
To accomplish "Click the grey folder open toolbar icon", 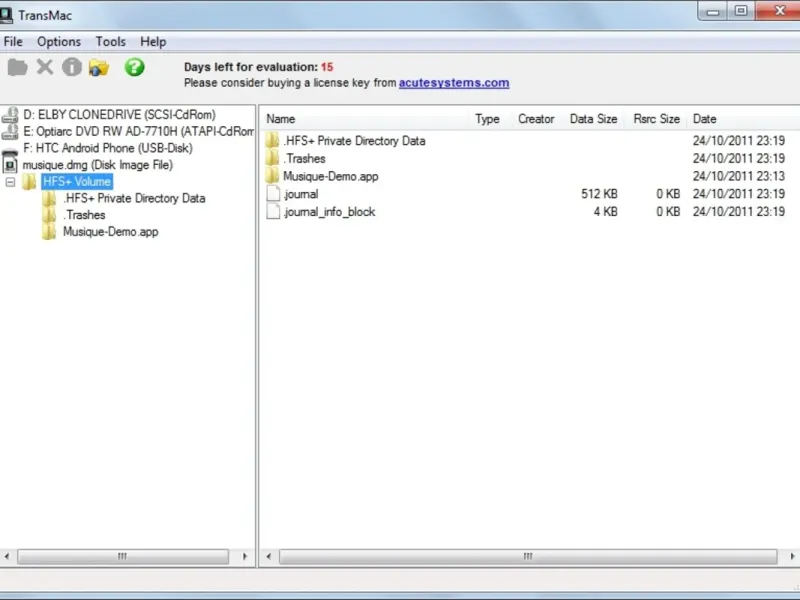I will click(x=17, y=67).
